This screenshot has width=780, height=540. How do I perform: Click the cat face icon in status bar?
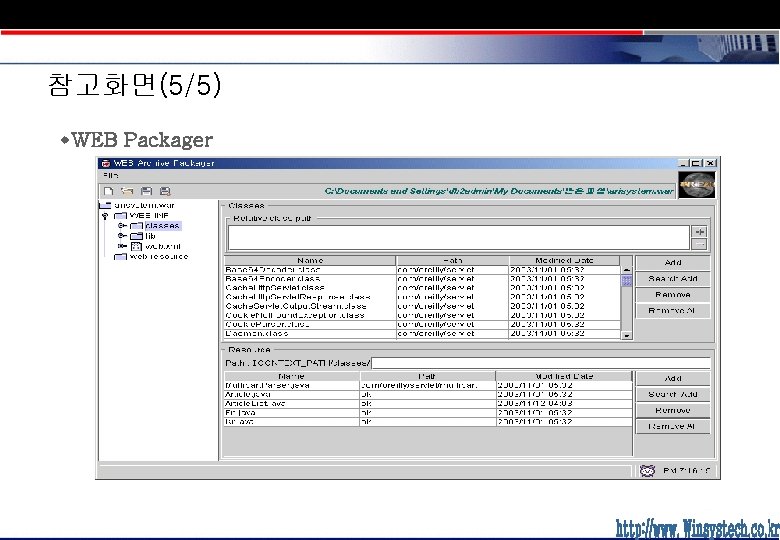647,470
